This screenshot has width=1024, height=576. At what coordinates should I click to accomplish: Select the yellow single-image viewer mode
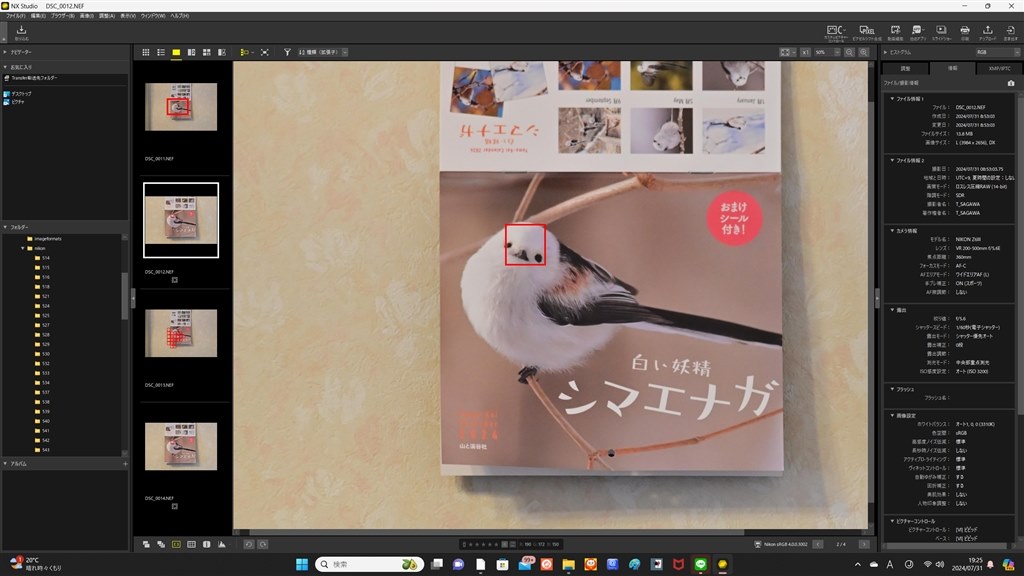[176, 52]
